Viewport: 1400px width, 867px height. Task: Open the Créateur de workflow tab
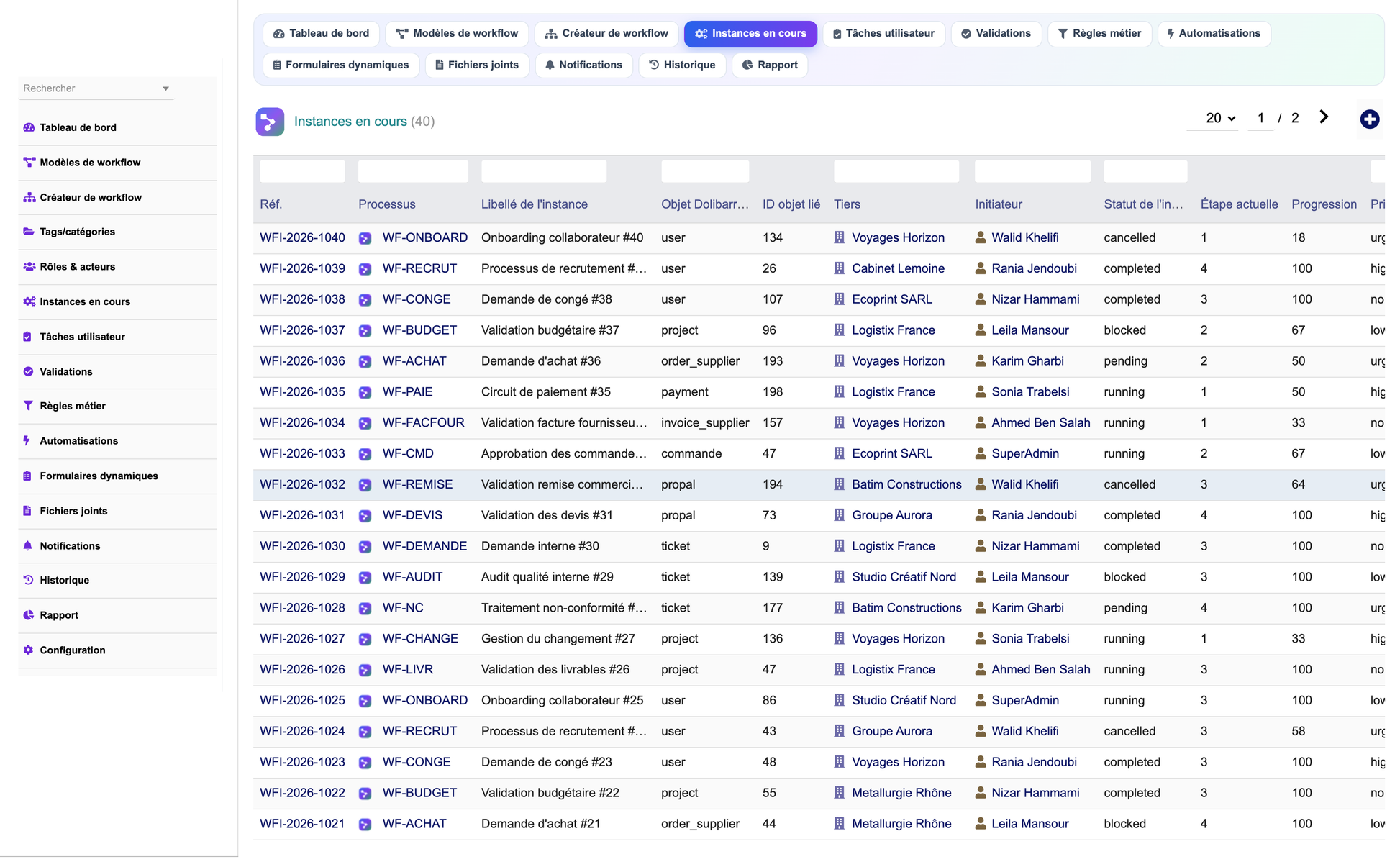tap(606, 33)
